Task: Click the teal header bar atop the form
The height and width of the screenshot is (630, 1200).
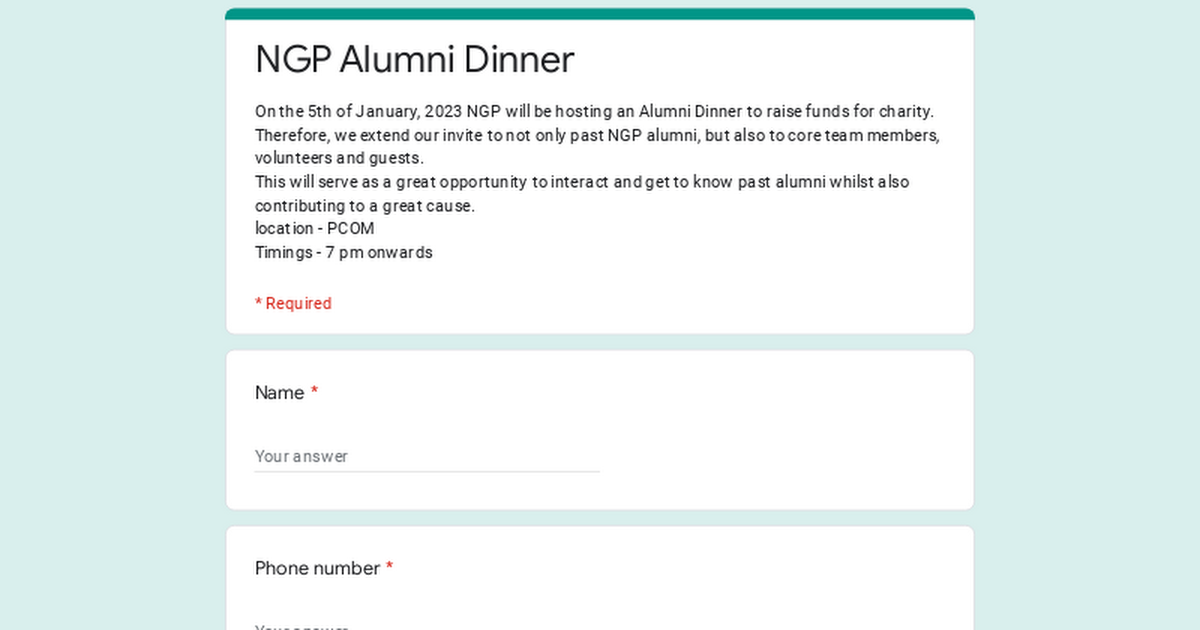Action: pos(600,14)
